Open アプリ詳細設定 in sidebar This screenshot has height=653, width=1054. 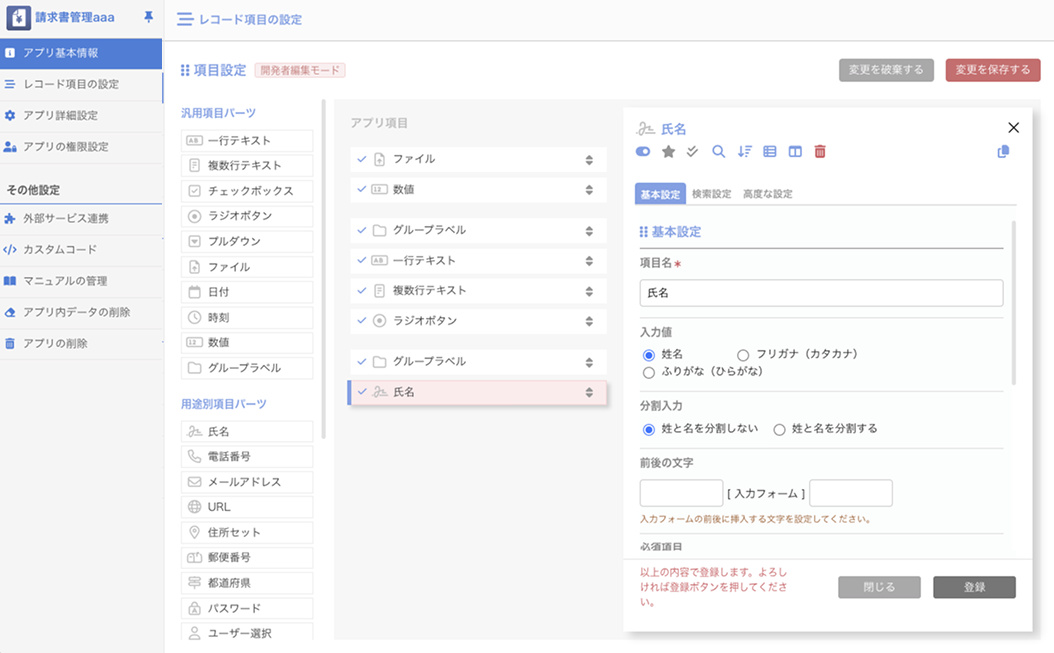click(81, 115)
